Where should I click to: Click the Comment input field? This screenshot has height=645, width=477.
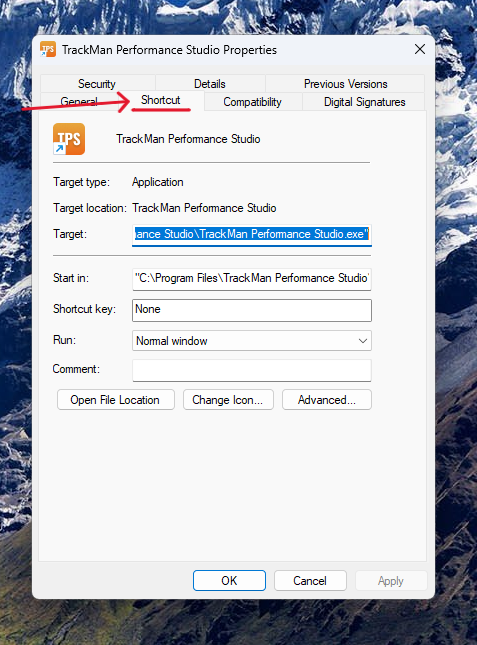coord(252,370)
